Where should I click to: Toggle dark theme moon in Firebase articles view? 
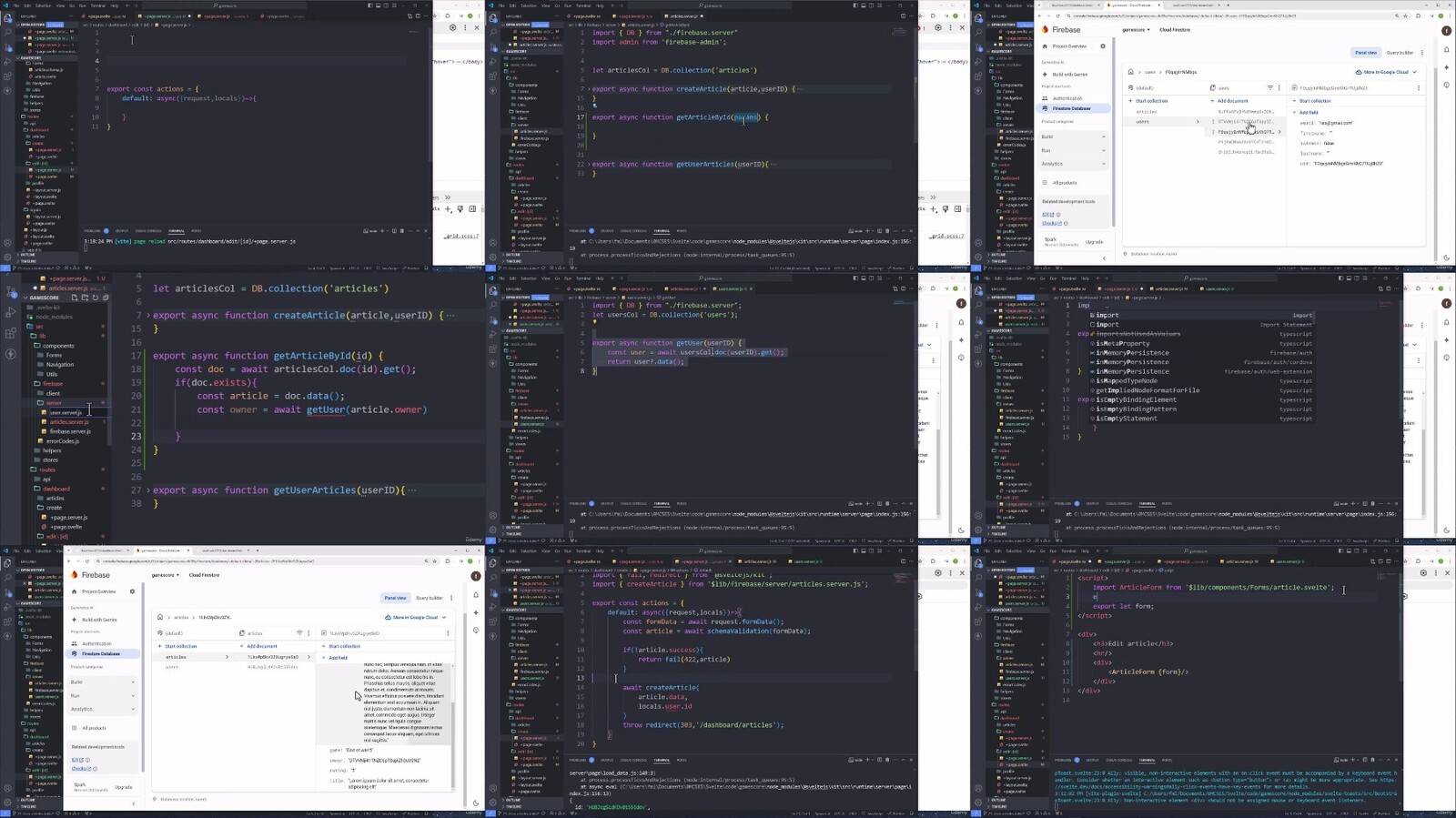475,803
